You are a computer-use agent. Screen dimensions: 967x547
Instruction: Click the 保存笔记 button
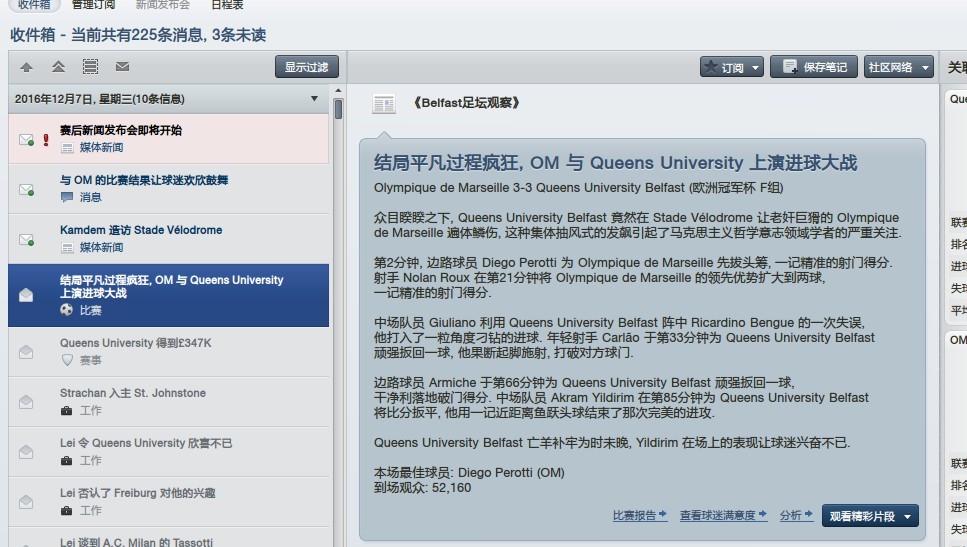(x=814, y=67)
